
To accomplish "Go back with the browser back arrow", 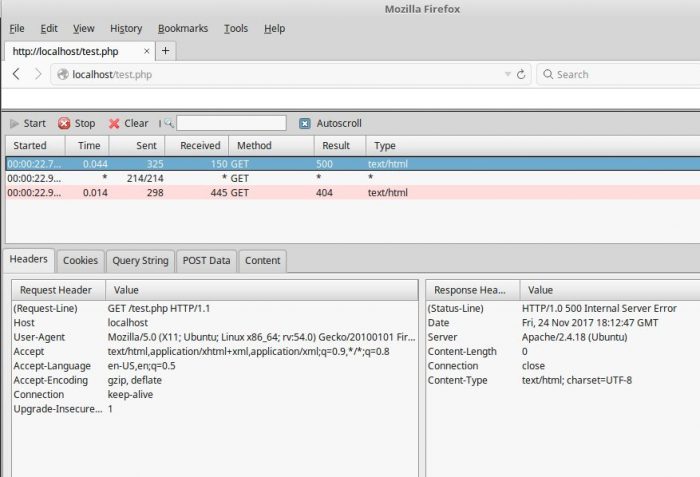I will click(17, 74).
